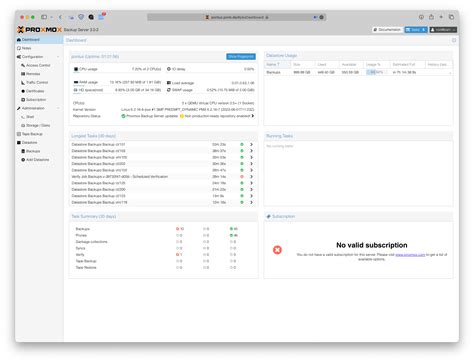This screenshot has width=474, height=362.
Task: Click the IO delay icon
Action: pos(169,69)
